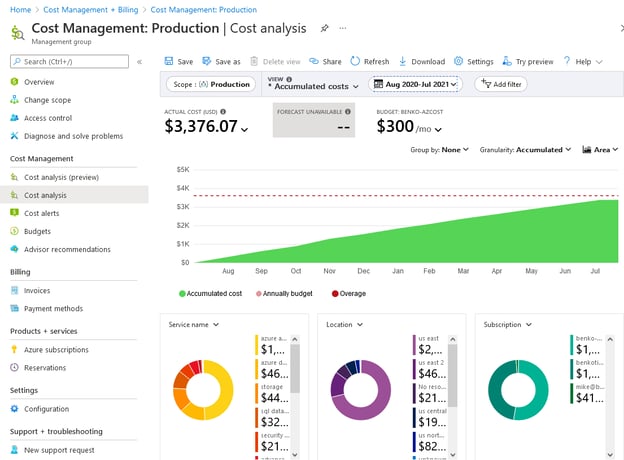
Task: Click the Refresh icon in toolbar
Action: (x=355, y=61)
